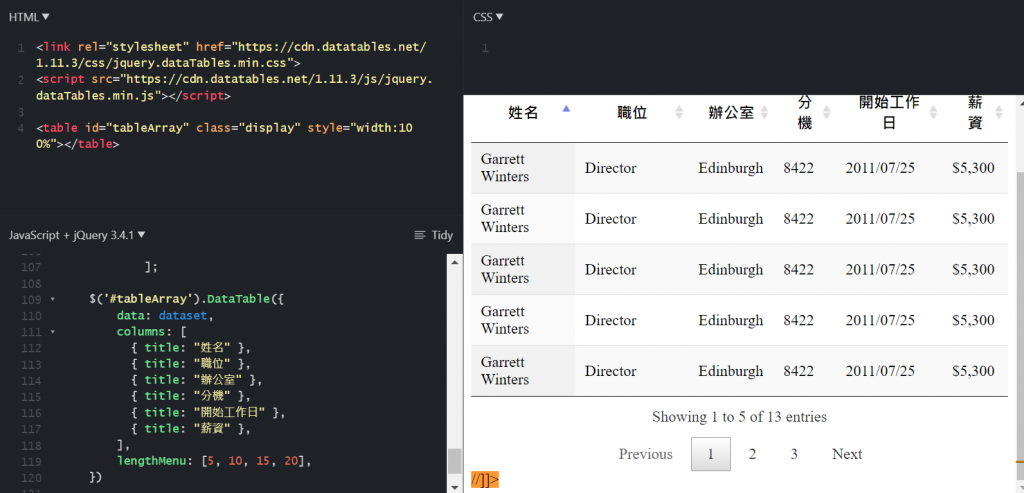Click the result pane vertical scrollbar
The image size is (1024, 493).
point(1021,317)
